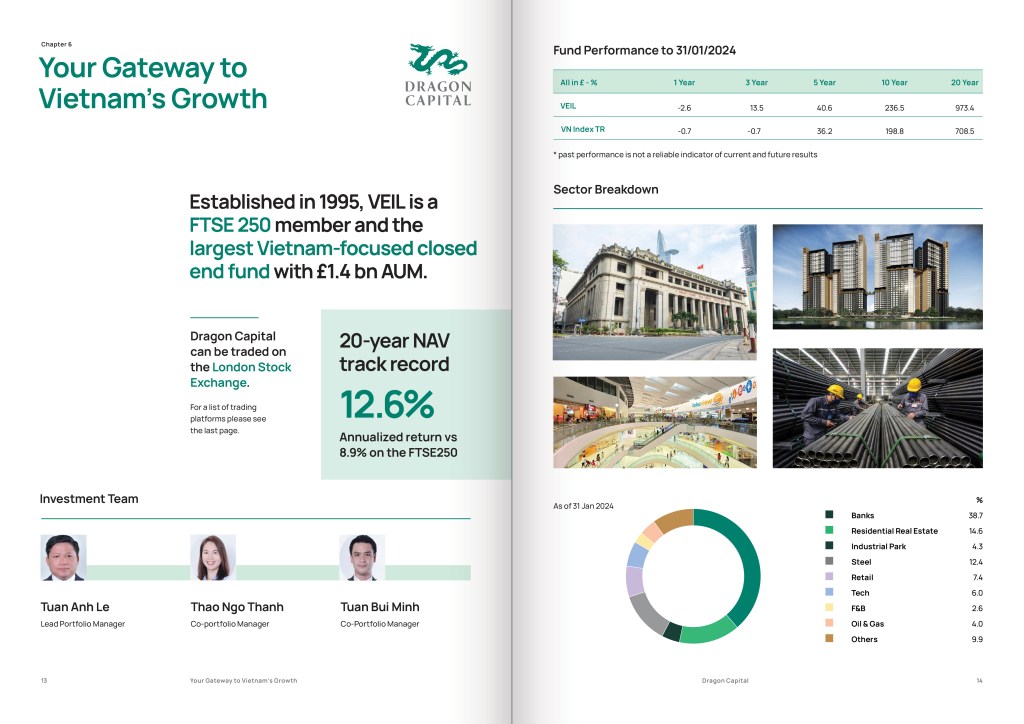The image size is (1024, 724).
Task: Open the residential towers photo
Action: click(877, 276)
